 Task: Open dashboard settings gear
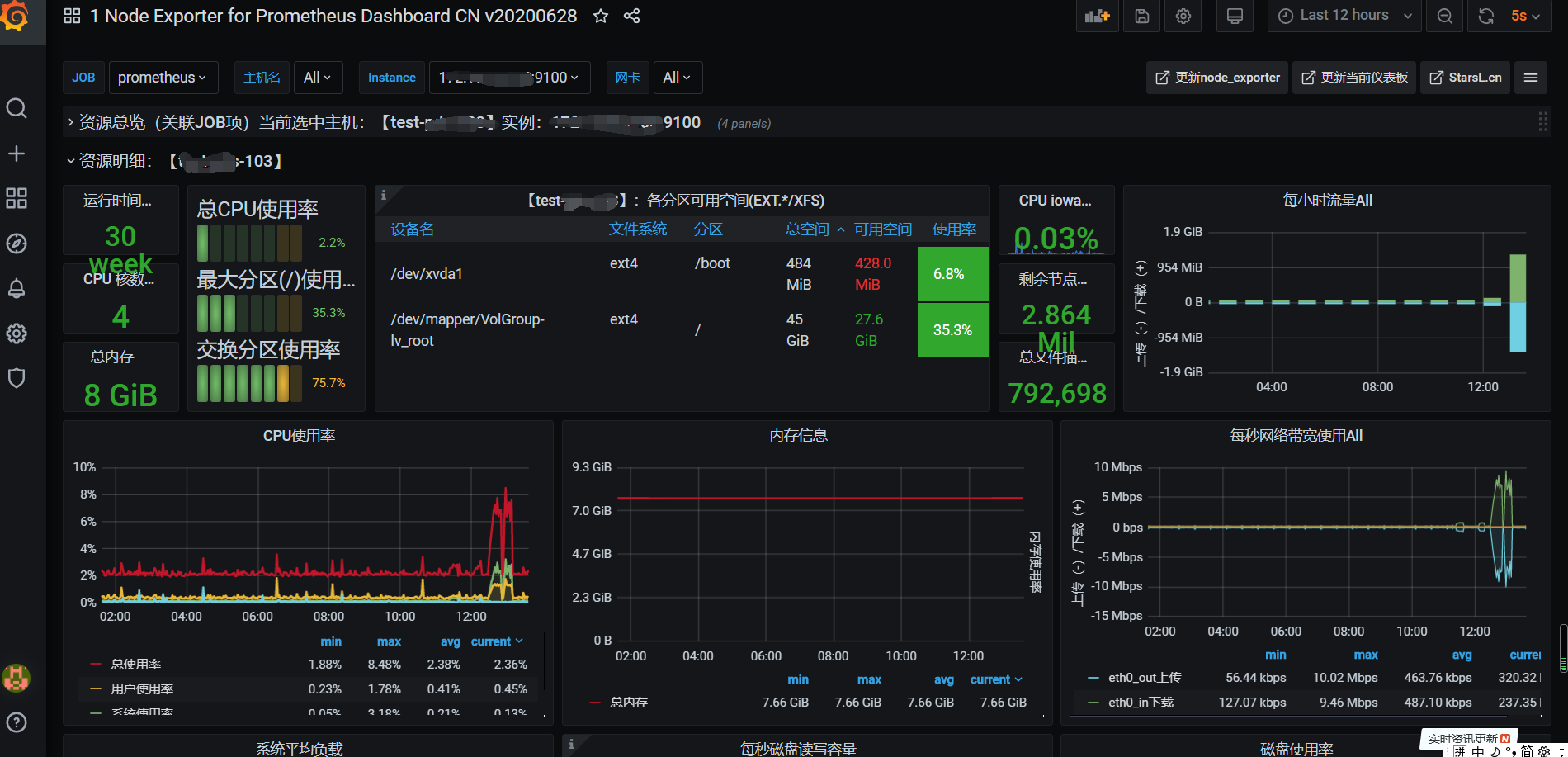click(x=1183, y=16)
